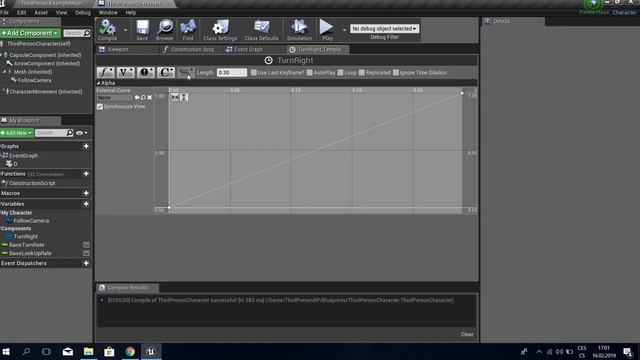Add a new event dispatcher with plus
Image resolution: width=640 pixels, height=360 pixels.
pyautogui.click(x=86, y=263)
